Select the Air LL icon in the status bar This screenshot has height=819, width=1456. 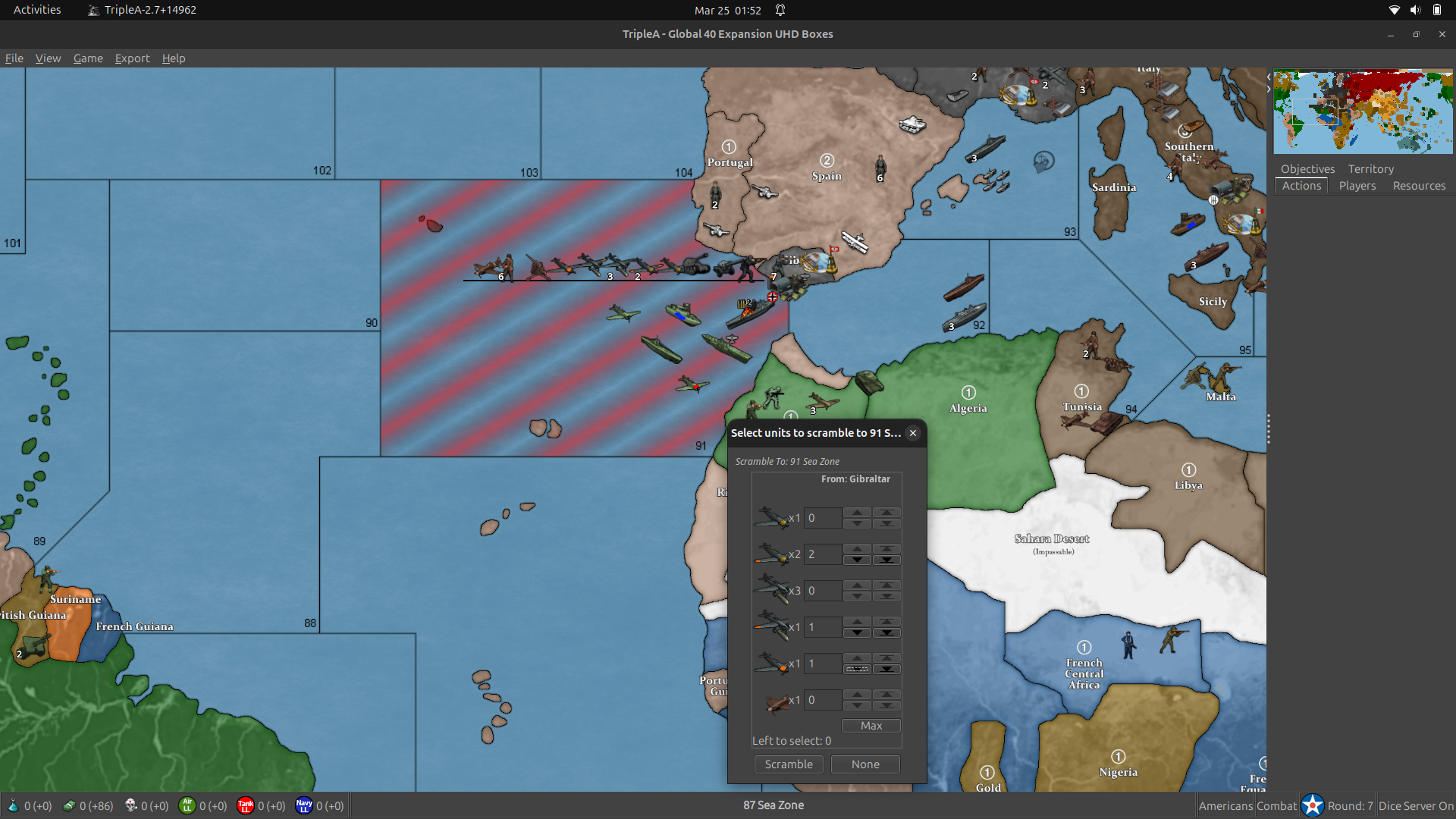[x=187, y=806]
